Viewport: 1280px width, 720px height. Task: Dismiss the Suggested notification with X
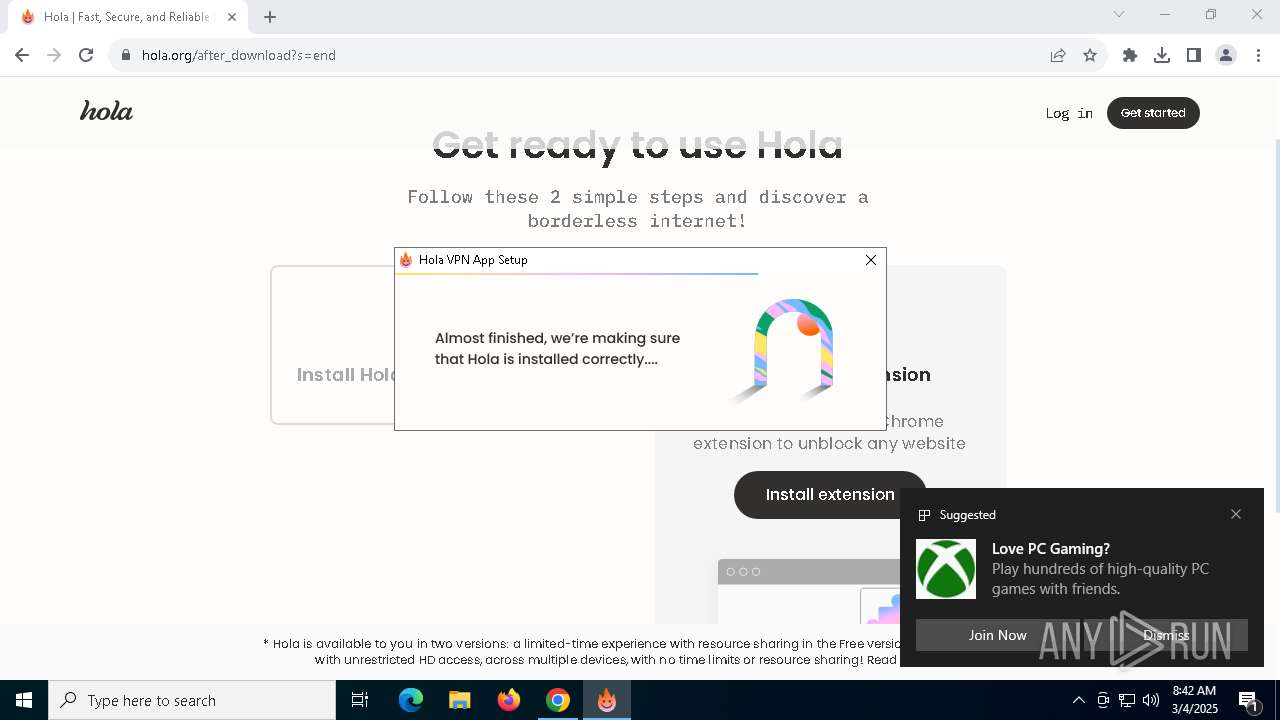(x=1236, y=514)
